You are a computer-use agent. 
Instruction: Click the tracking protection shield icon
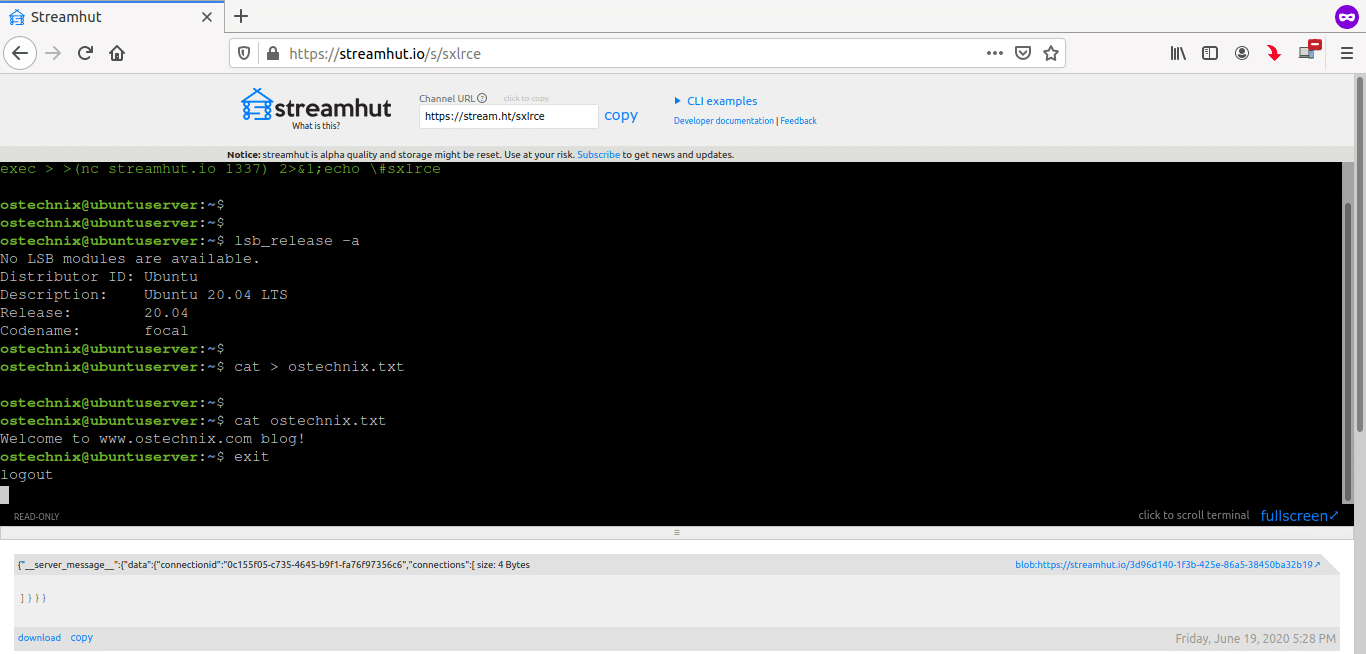(240, 53)
